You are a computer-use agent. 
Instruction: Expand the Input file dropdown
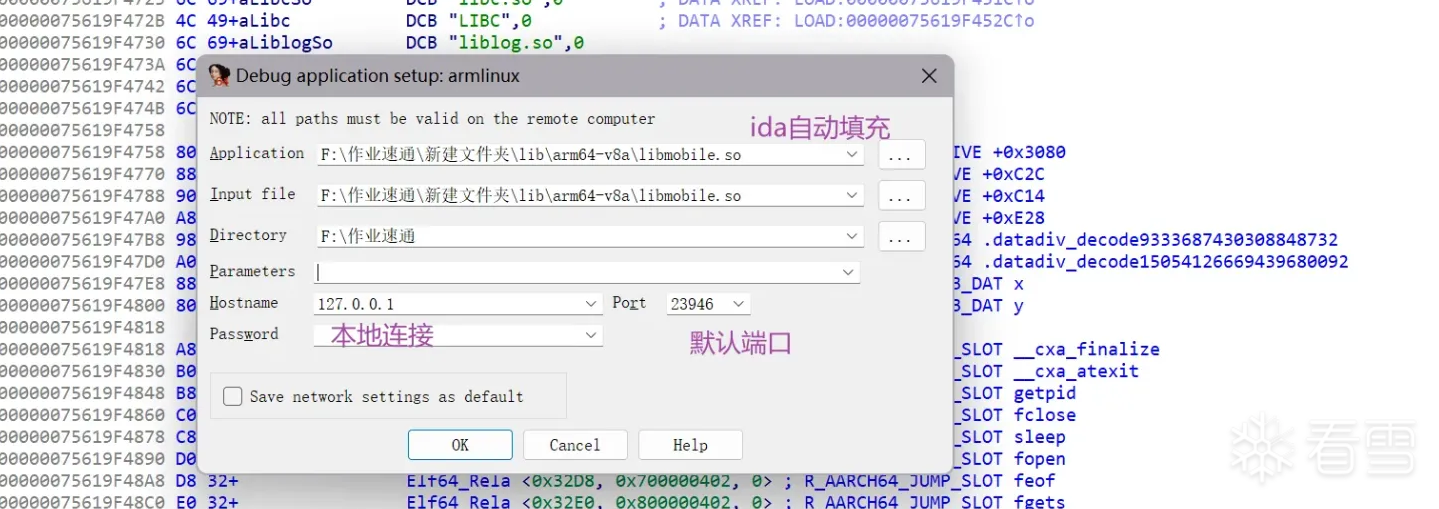pos(852,196)
